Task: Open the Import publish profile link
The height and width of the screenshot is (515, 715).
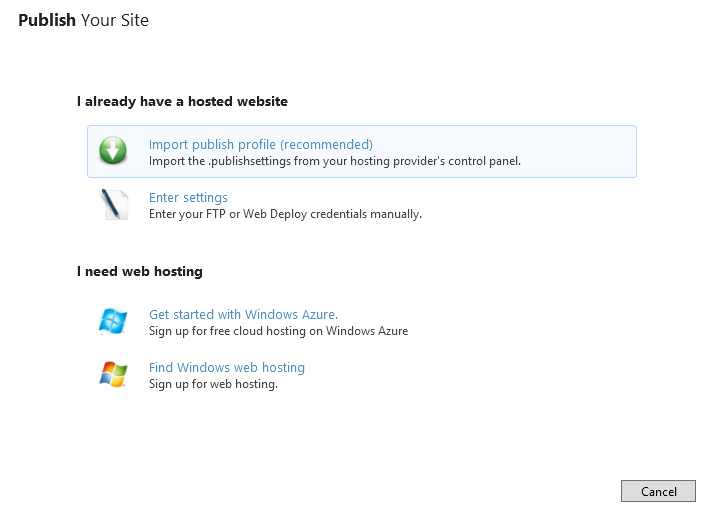Action: [x=260, y=145]
